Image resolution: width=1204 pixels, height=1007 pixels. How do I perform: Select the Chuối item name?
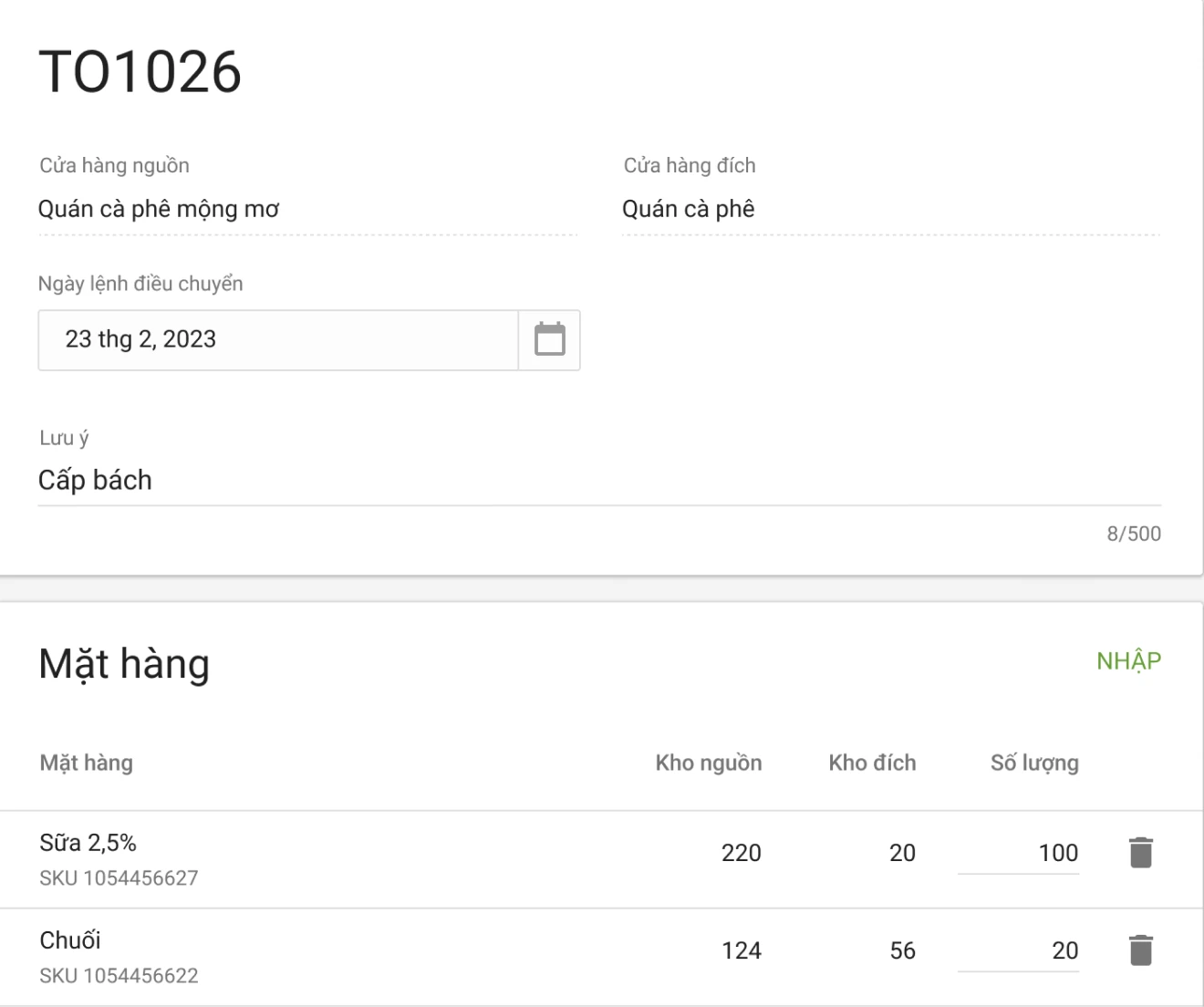tap(70, 940)
